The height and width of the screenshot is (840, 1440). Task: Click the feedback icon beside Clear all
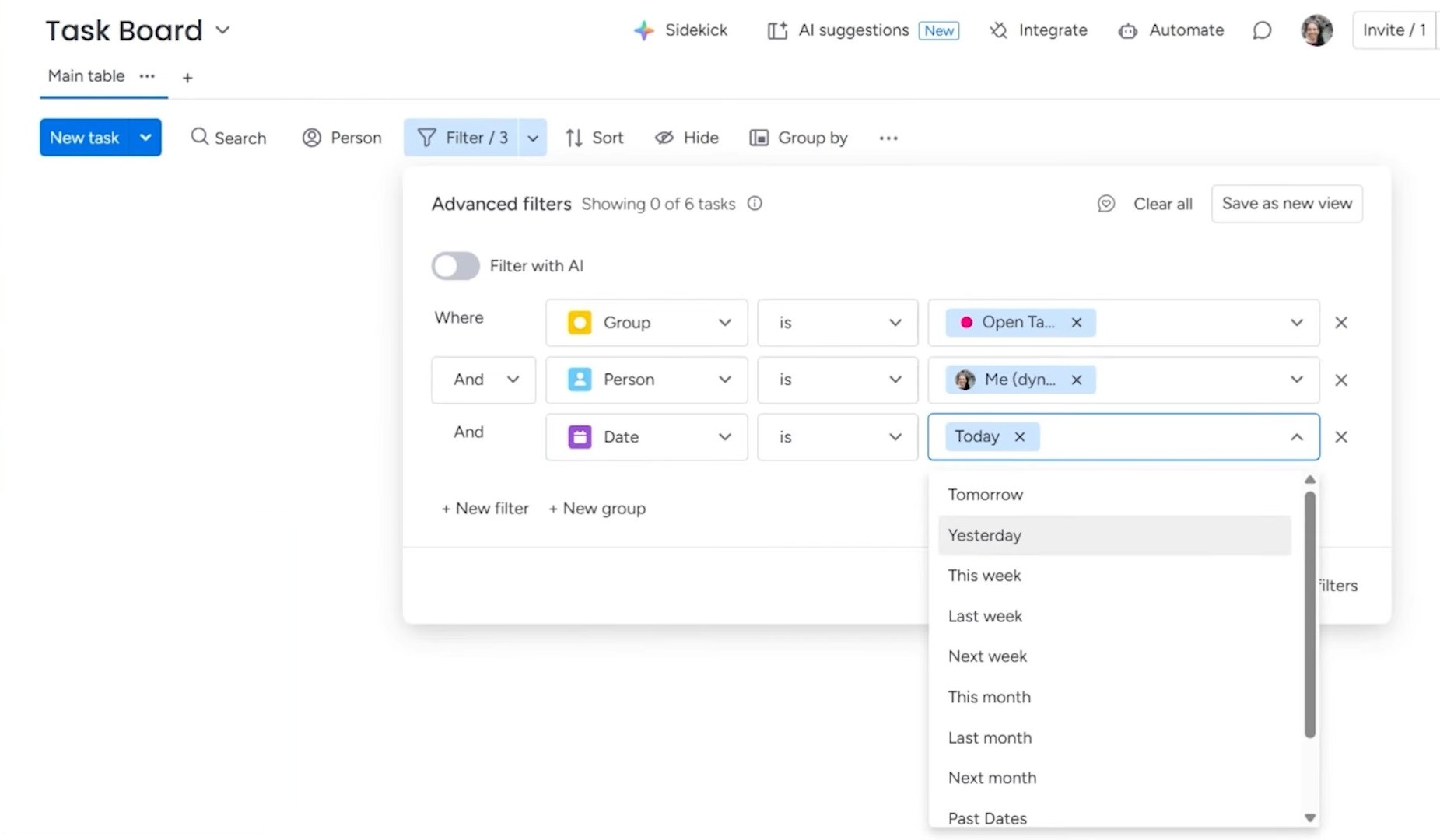pyautogui.click(x=1105, y=204)
